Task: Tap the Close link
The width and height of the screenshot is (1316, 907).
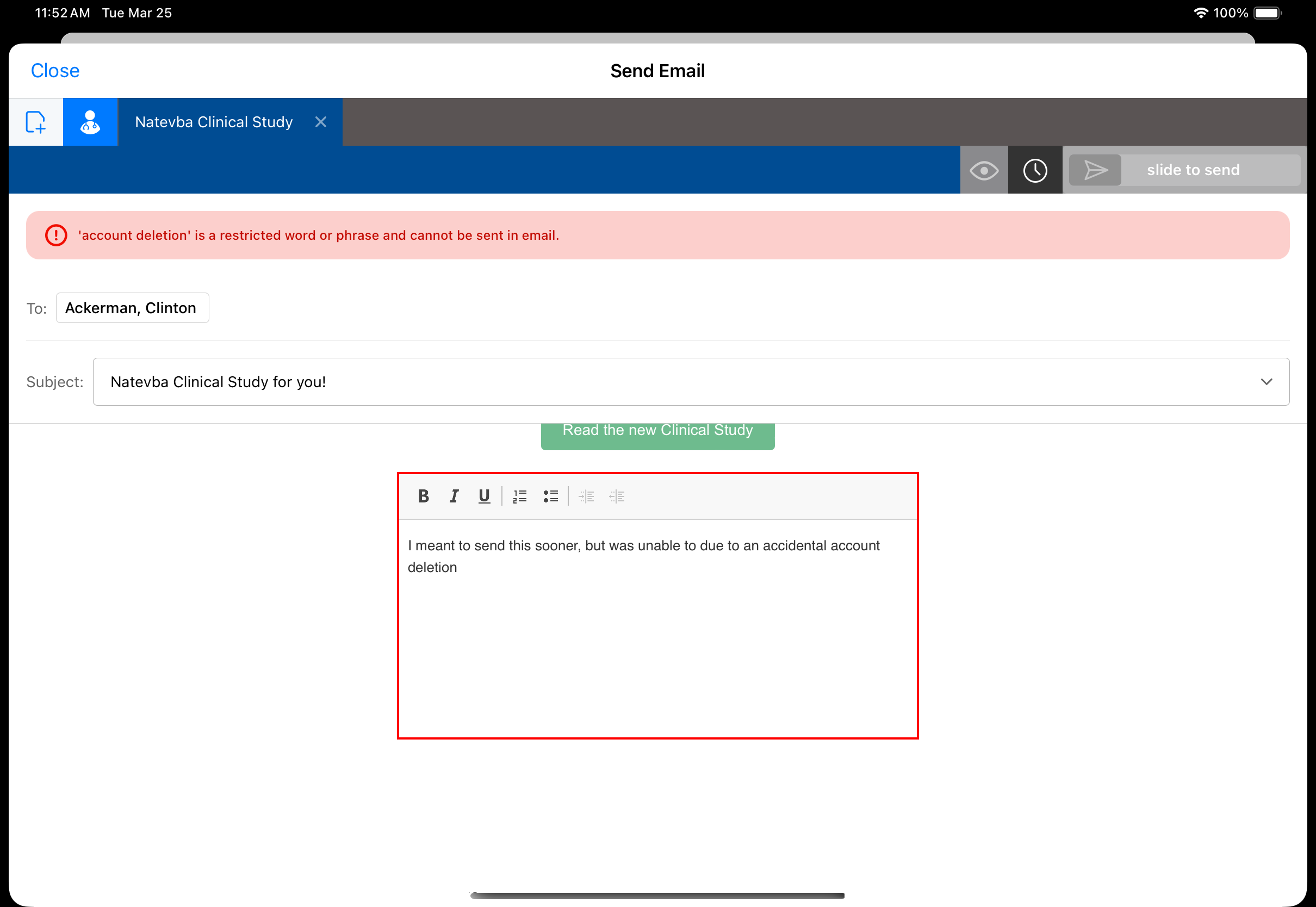Action: [x=55, y=71]
